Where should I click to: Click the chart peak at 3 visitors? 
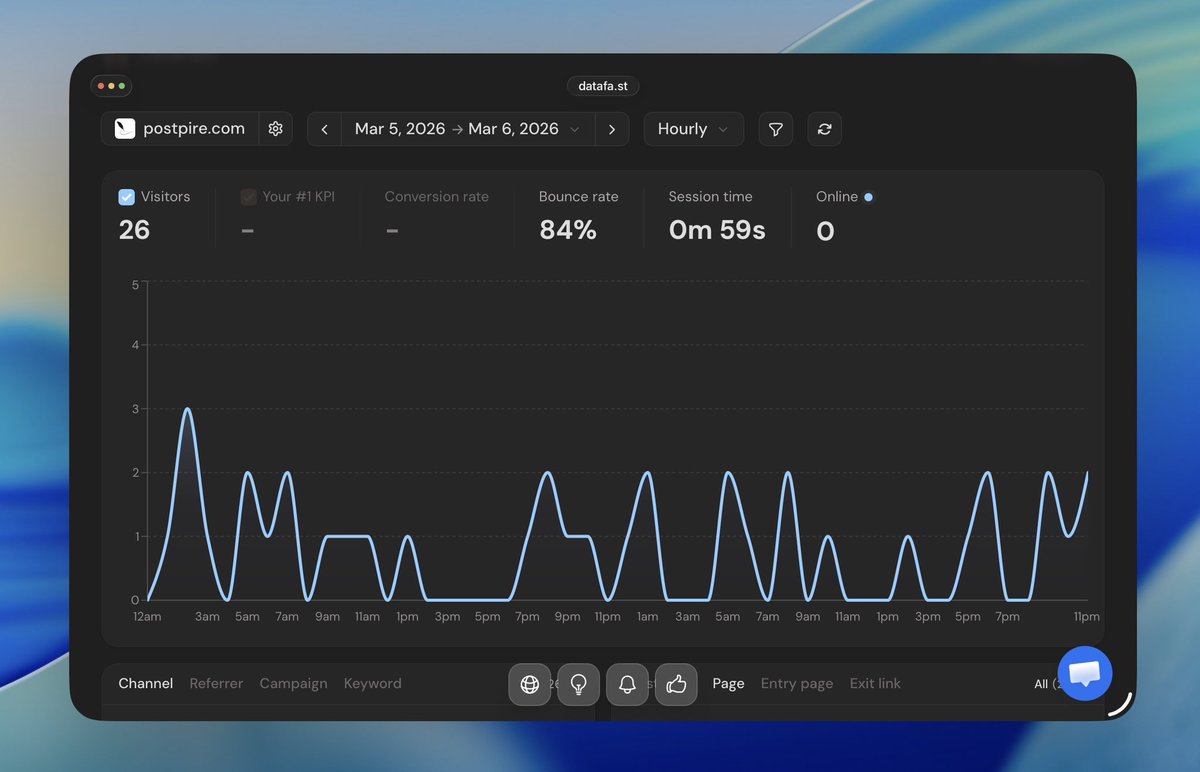187,409
